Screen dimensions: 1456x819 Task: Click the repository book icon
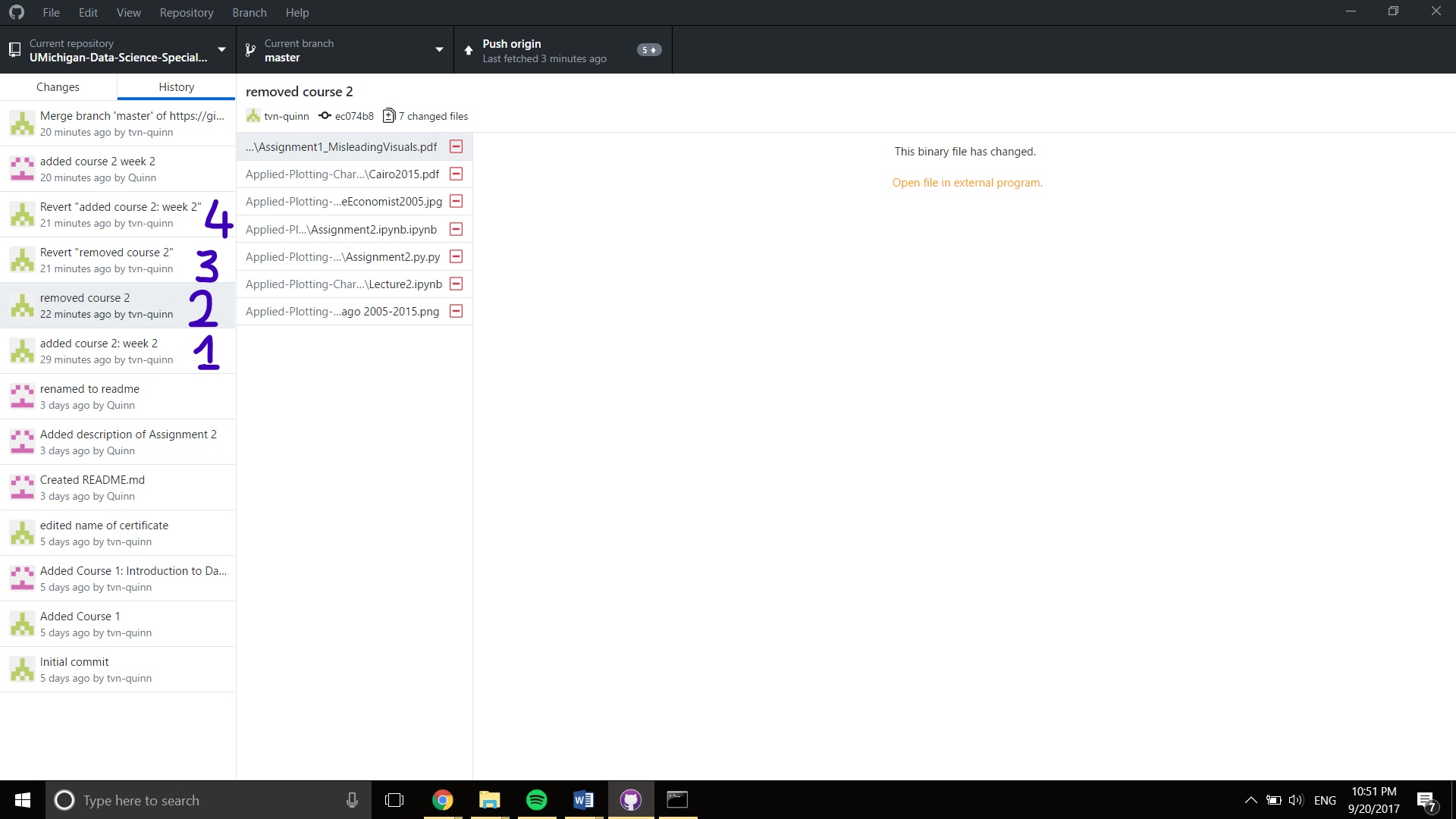coord(15,49)
